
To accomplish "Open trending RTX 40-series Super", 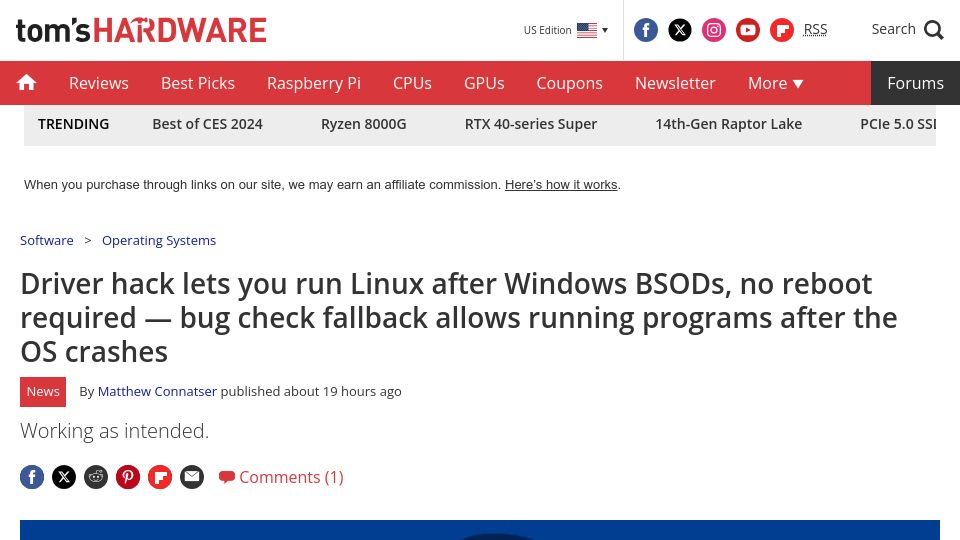I will pos(531,124).
